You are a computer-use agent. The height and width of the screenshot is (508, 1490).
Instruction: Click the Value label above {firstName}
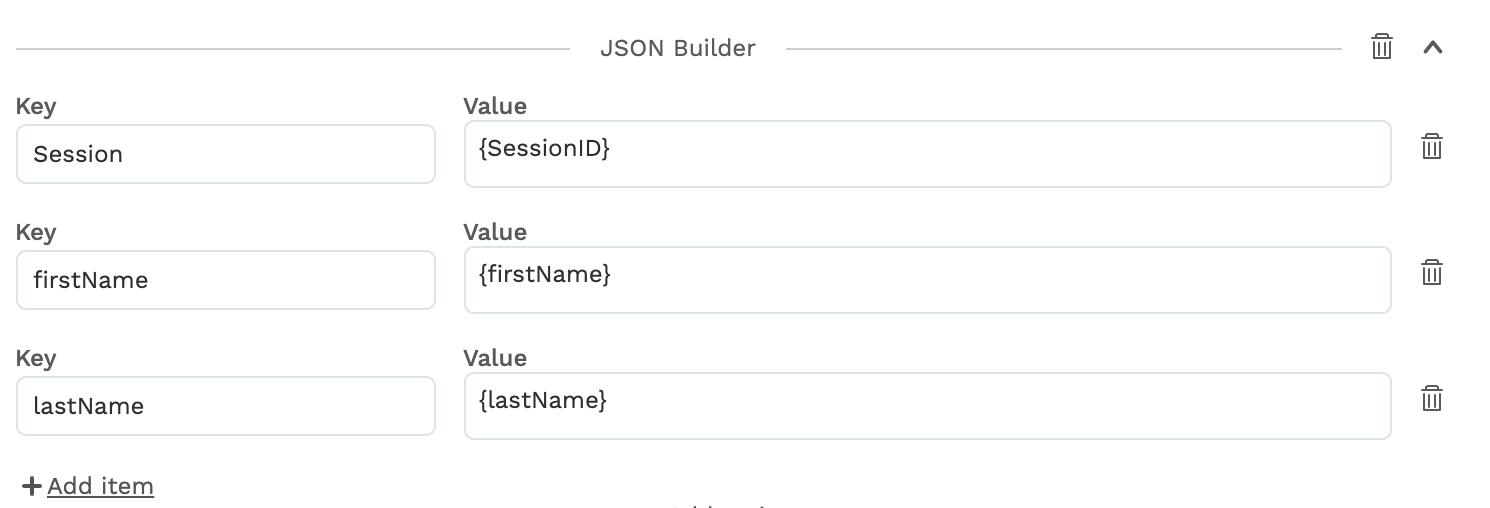click(x=495, y=232)
